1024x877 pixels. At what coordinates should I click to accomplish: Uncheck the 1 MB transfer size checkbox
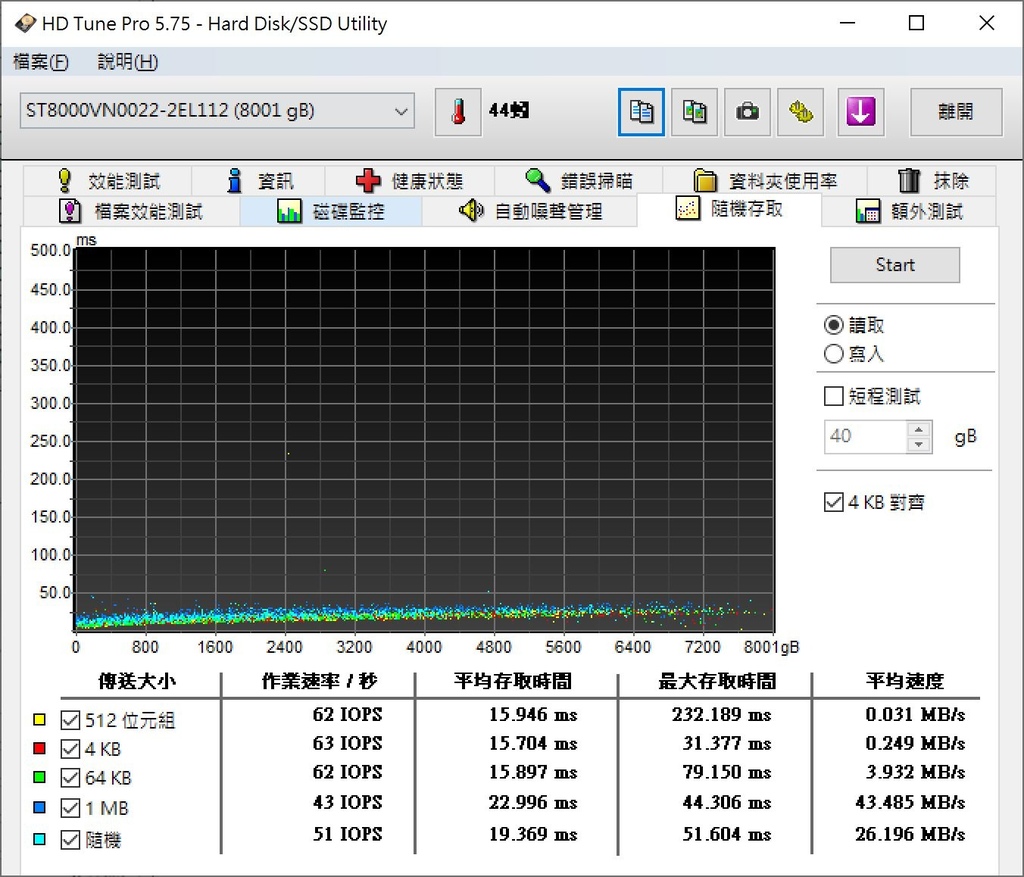(x=70, y=808)
